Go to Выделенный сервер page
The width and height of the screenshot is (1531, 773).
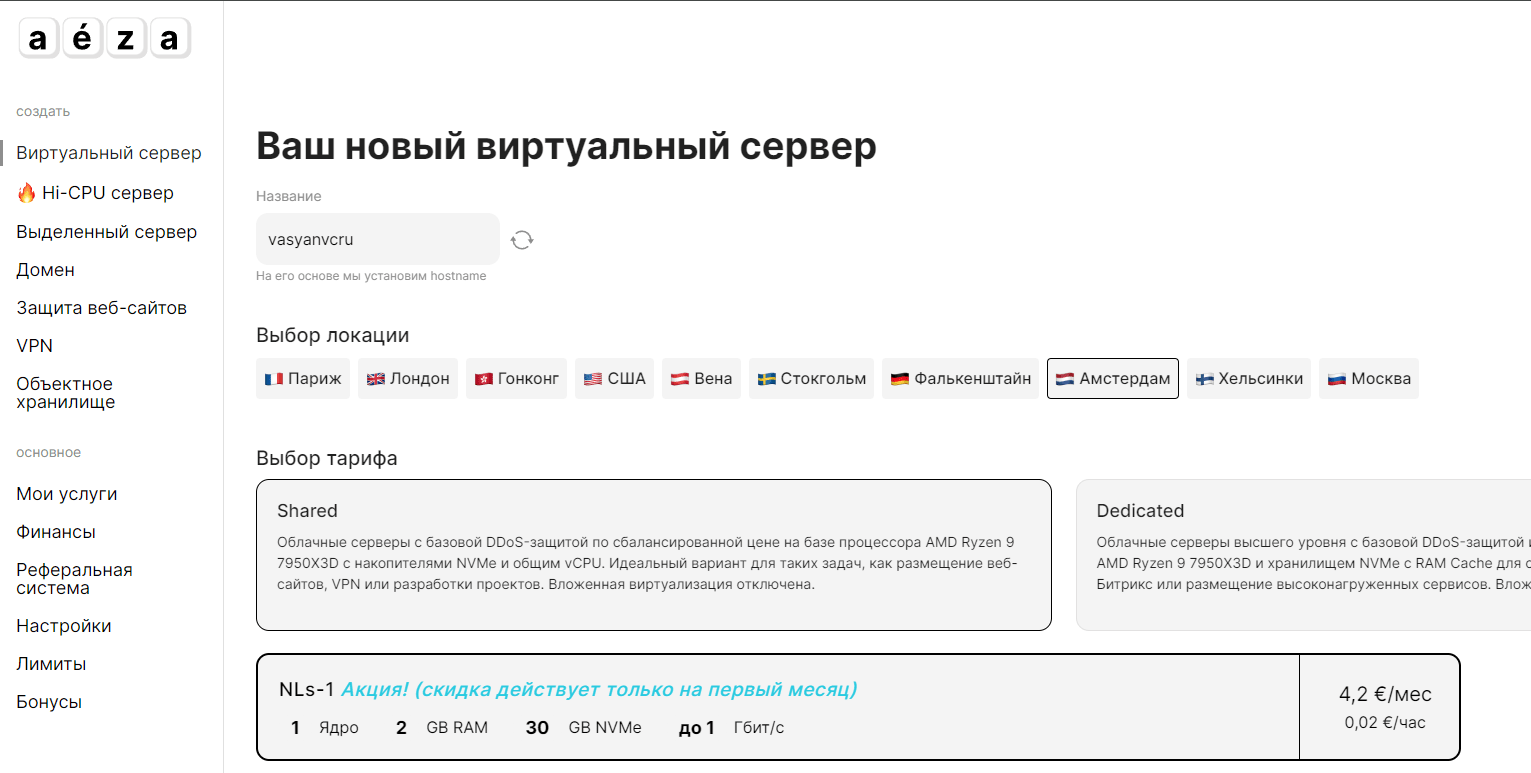(106, 231)
